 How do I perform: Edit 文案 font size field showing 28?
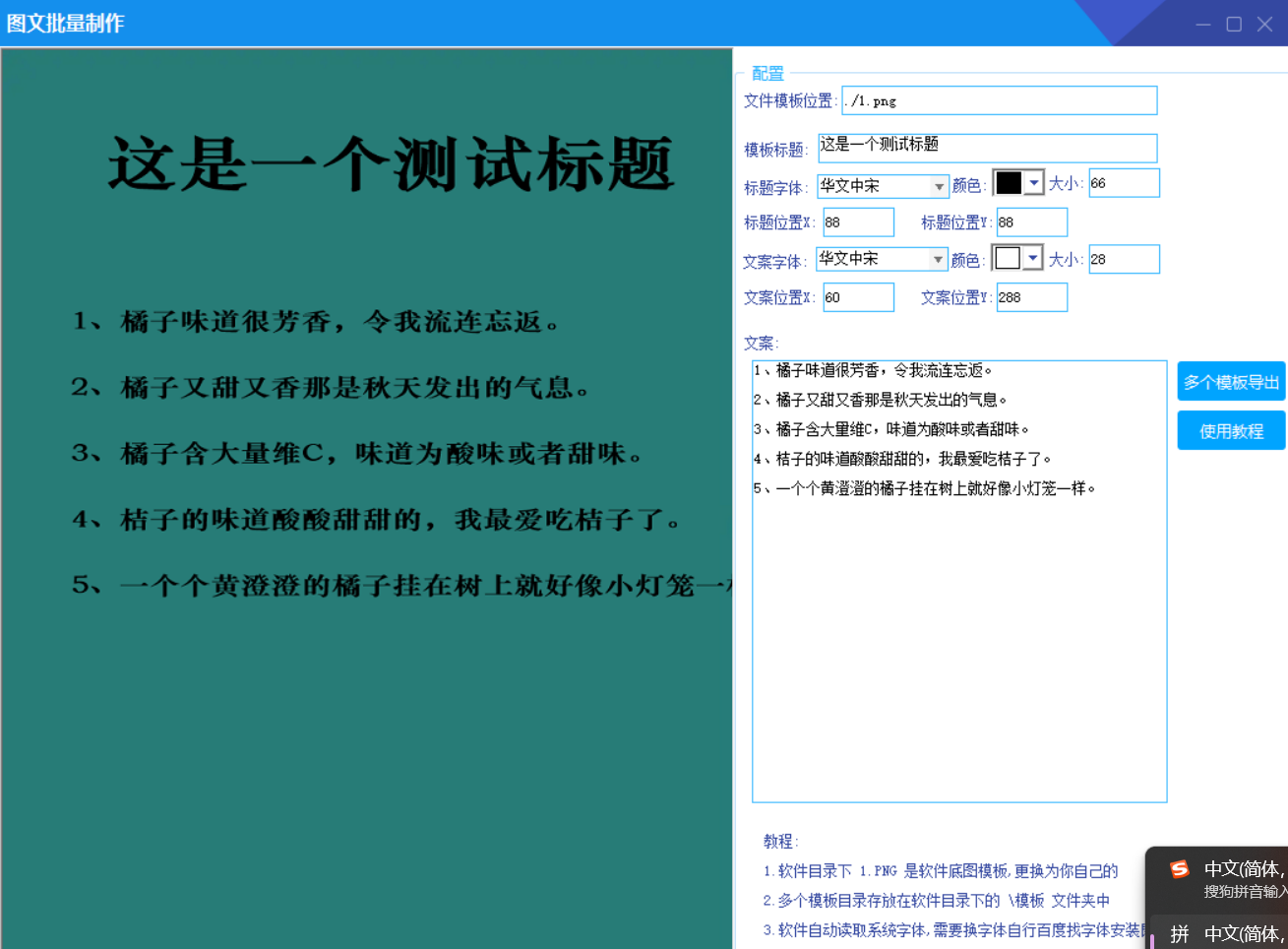1124,259
